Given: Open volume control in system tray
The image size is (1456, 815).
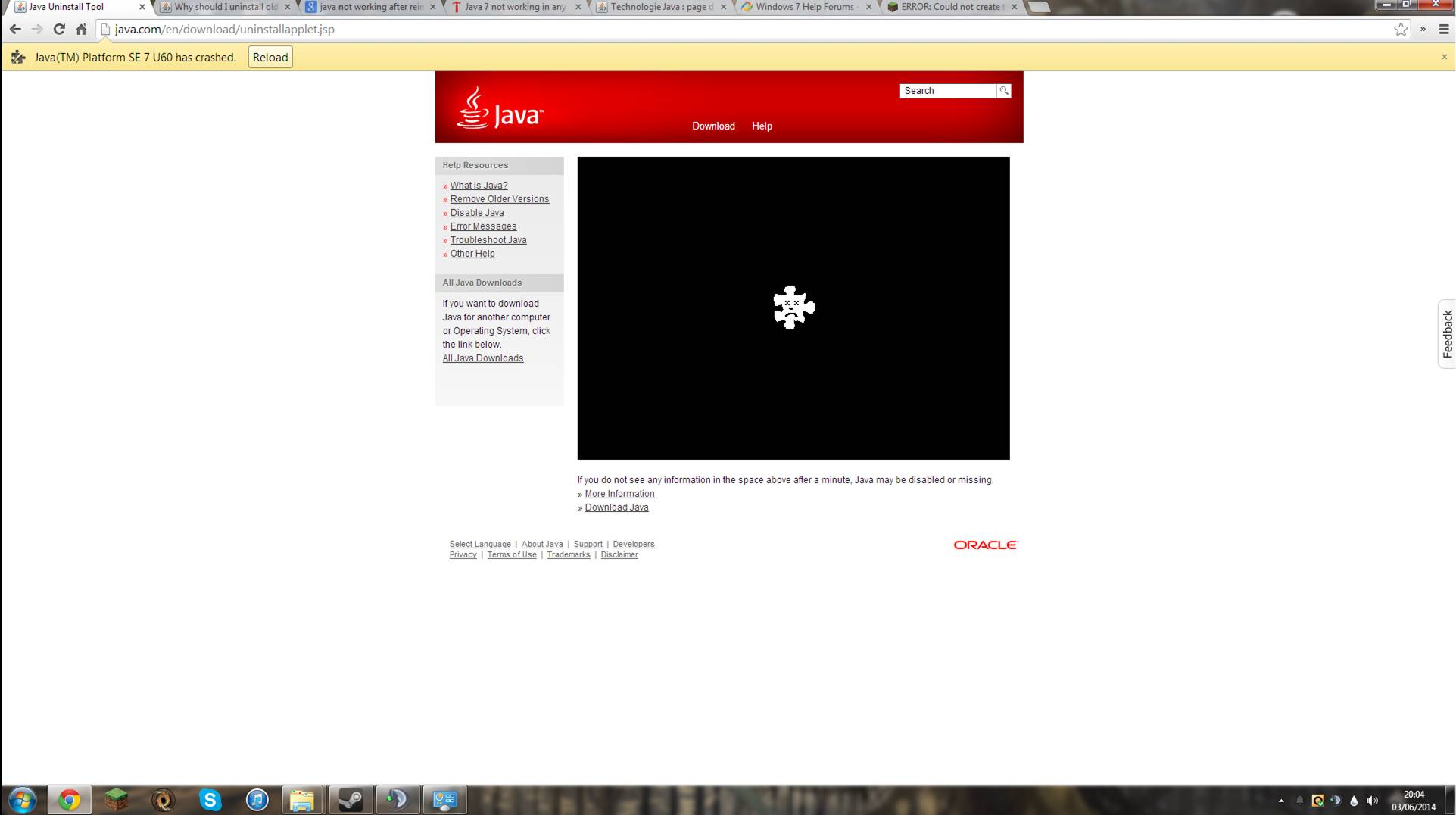Looking at the screenshot, I should pos(1372,801).
